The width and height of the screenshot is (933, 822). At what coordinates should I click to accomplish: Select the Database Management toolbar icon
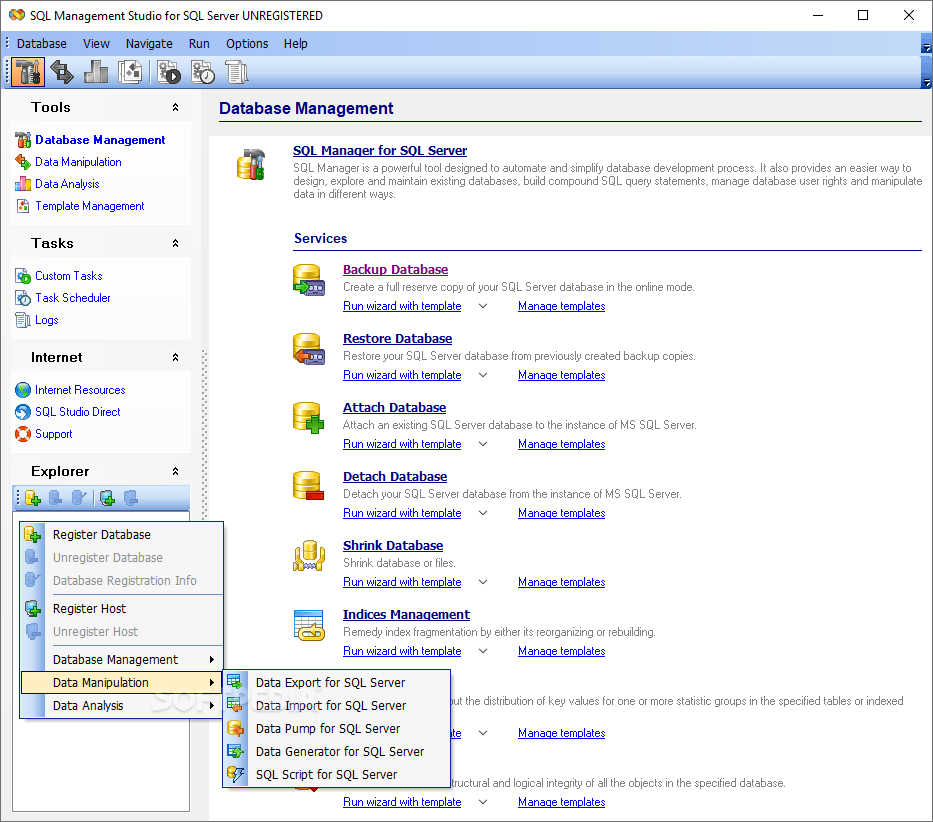point(27,72)
